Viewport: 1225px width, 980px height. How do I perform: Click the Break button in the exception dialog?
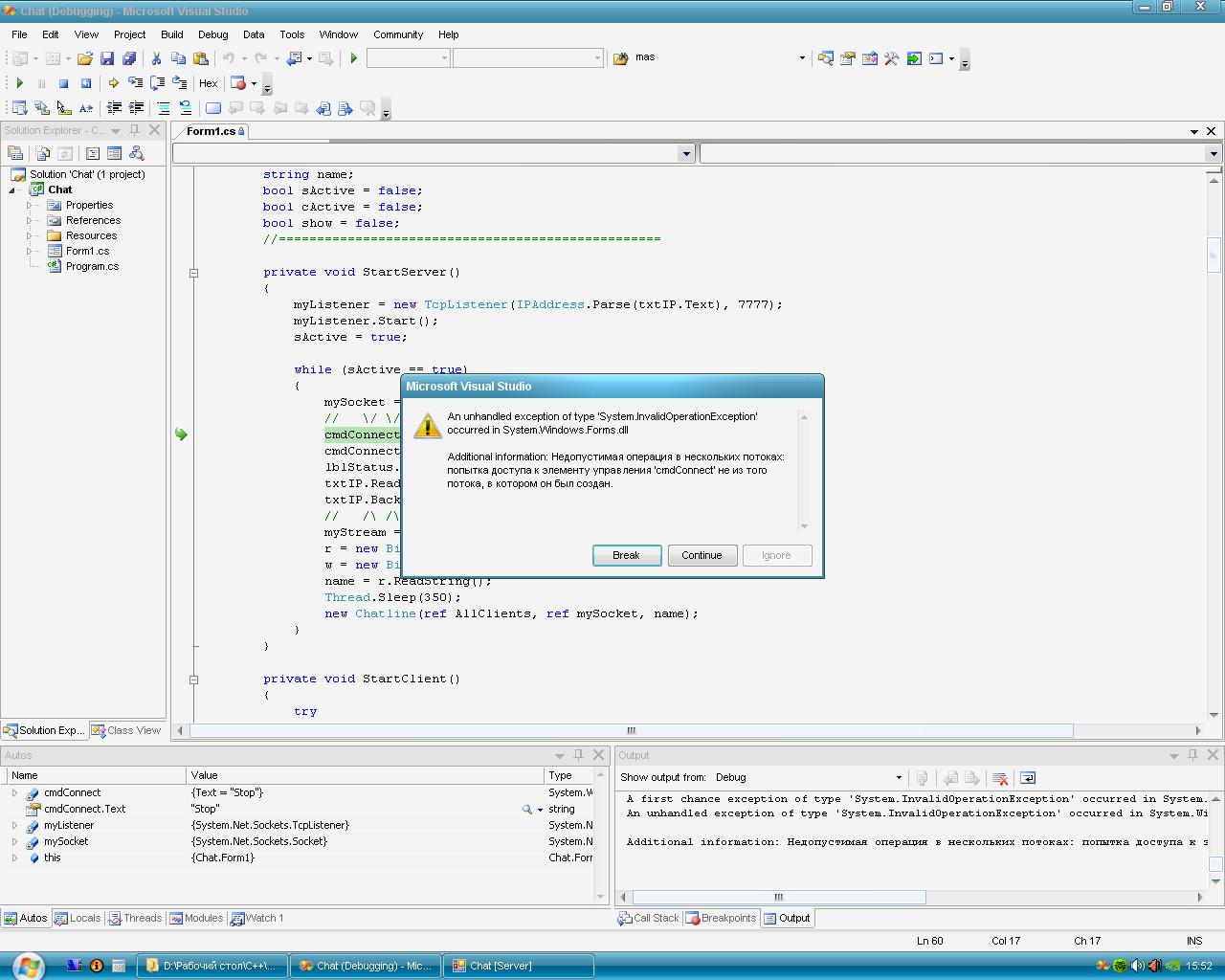coord(626,555)
